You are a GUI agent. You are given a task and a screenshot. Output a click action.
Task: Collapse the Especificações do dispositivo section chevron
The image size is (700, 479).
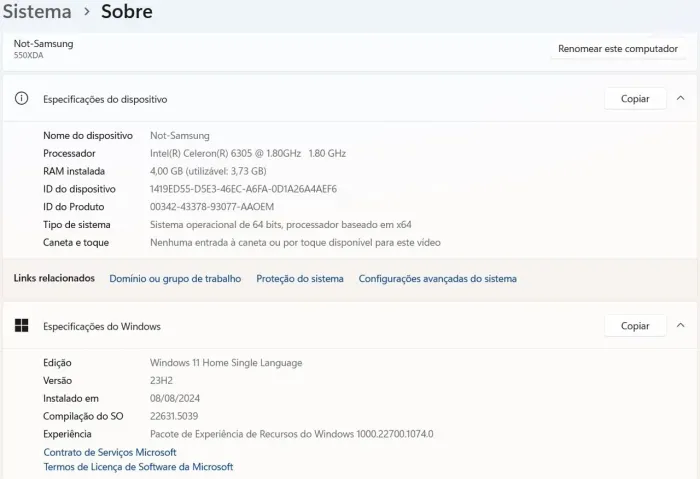click(x=680, y=98)
